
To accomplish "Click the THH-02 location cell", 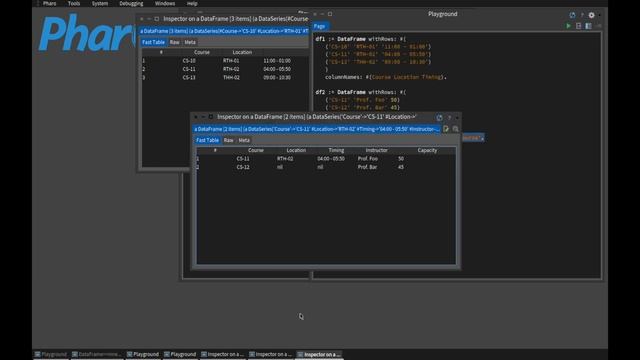I will (231, 78).
